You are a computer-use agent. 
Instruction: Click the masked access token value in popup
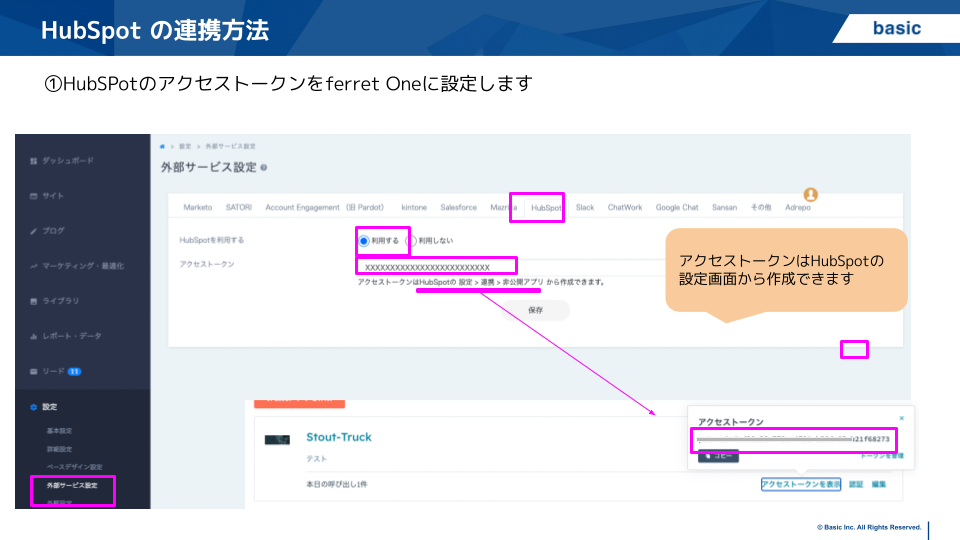(793, 439)
